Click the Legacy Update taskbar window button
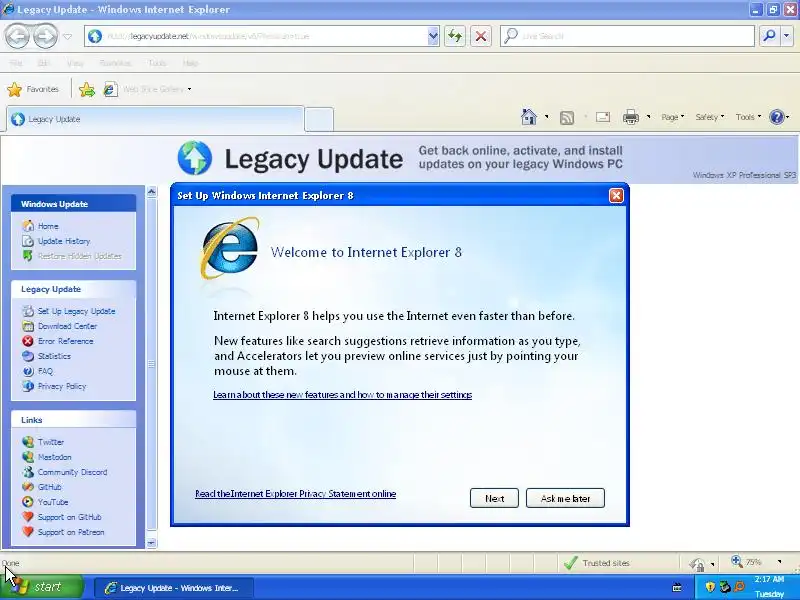800x600 pixels. (173, 588)
